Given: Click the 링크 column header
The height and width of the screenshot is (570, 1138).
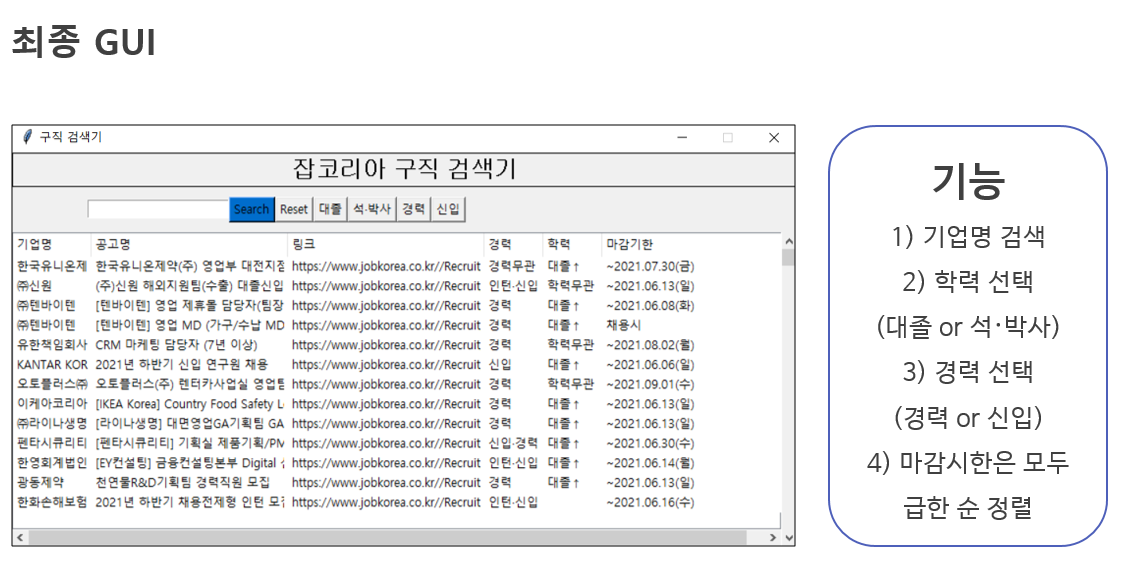Looking at the screenshot, I should [x=386, y=245].
